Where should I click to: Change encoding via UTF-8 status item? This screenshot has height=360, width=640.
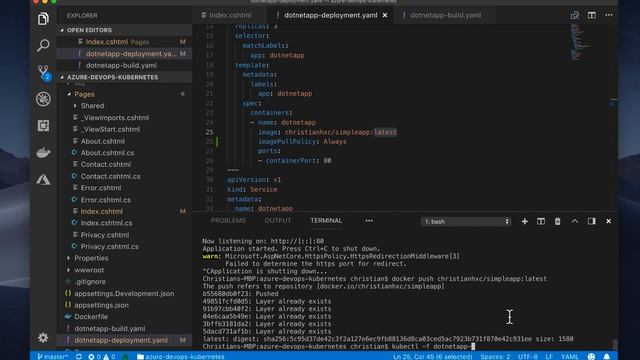click(527, 356)
